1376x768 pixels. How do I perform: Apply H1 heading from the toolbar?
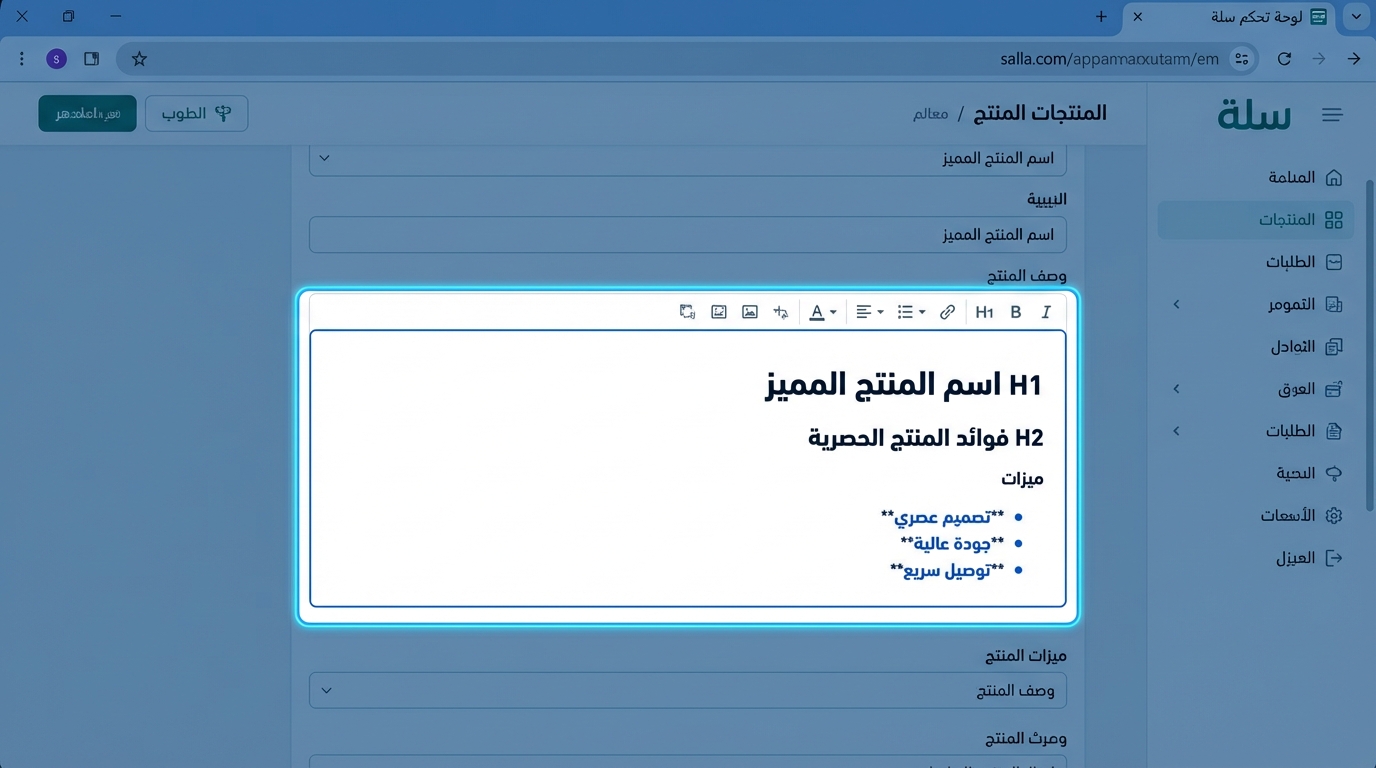click(983, 312)
